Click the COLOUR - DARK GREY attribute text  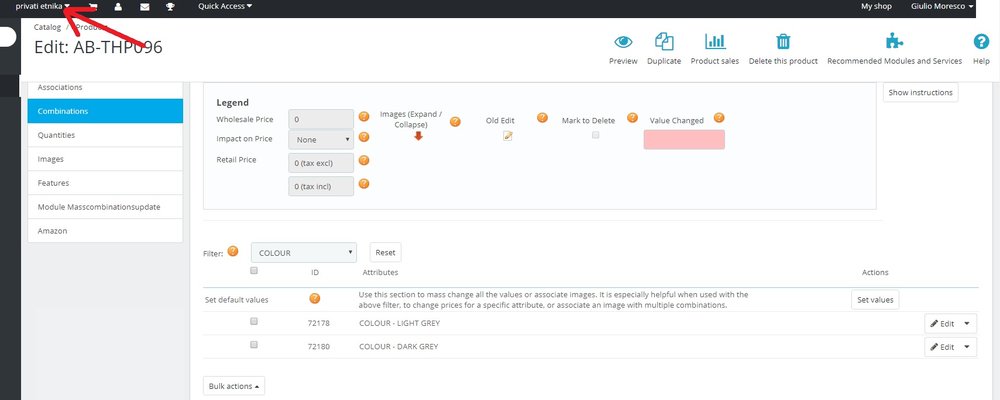click(399, 346)
